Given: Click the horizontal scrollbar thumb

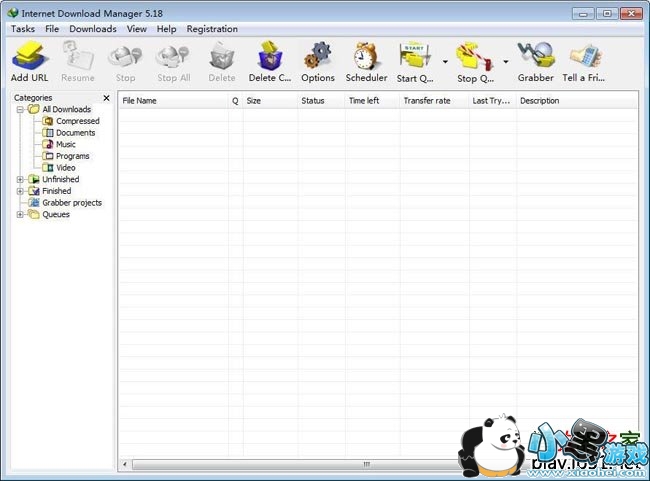Looking at the screenshot, I should [x=366, y=464].
